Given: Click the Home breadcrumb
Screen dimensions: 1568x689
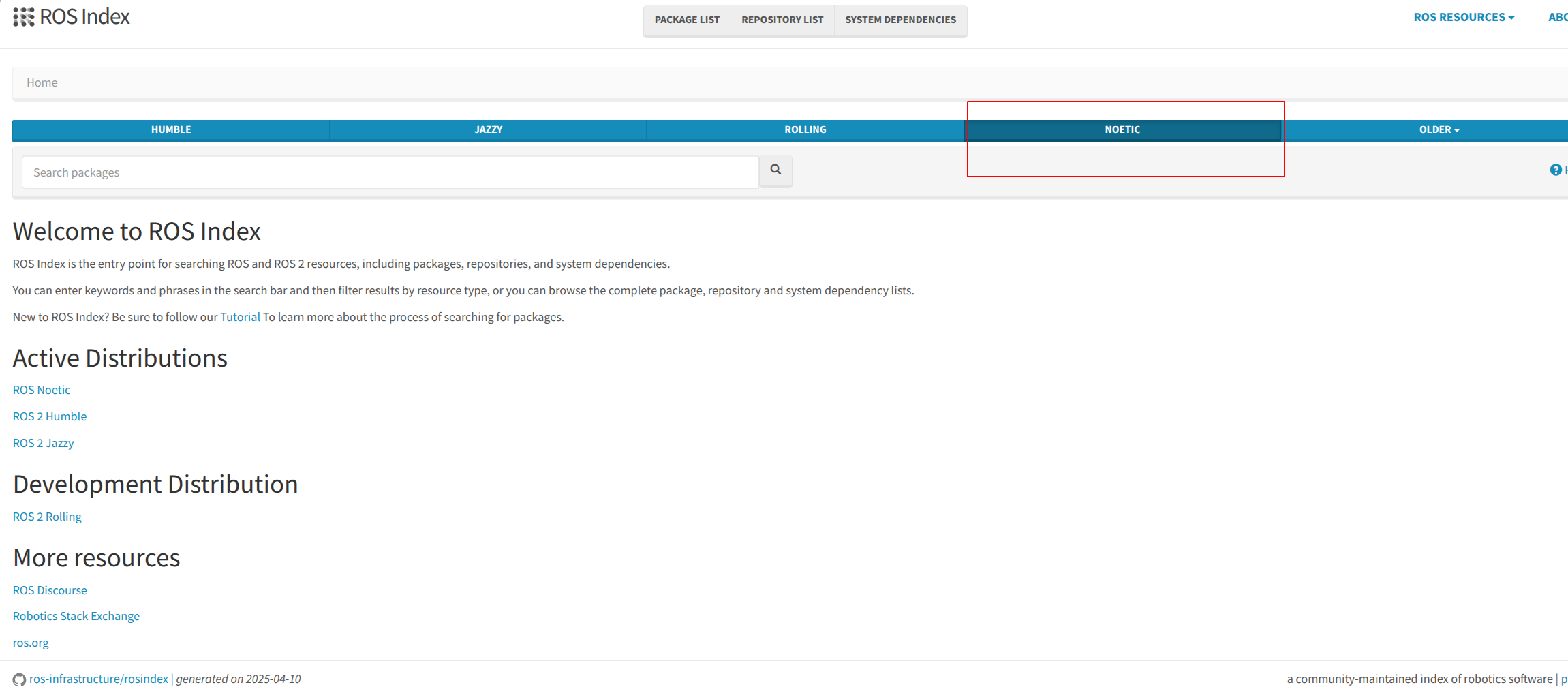Looking at the screenshot, I should click(42, 82).
